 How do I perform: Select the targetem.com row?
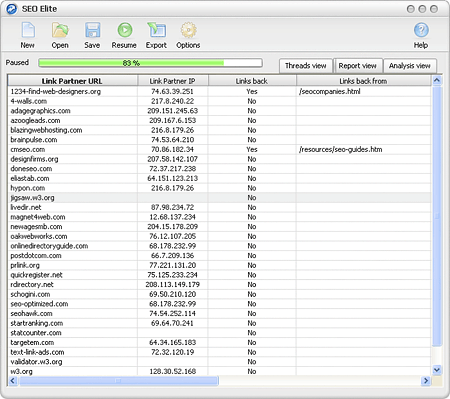click(x=219, y=343)
